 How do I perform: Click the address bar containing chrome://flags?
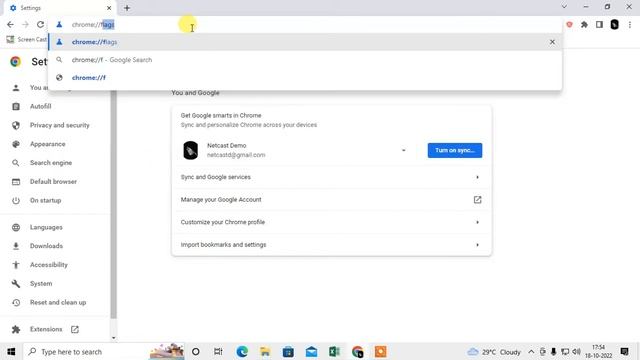coord(306,24)
